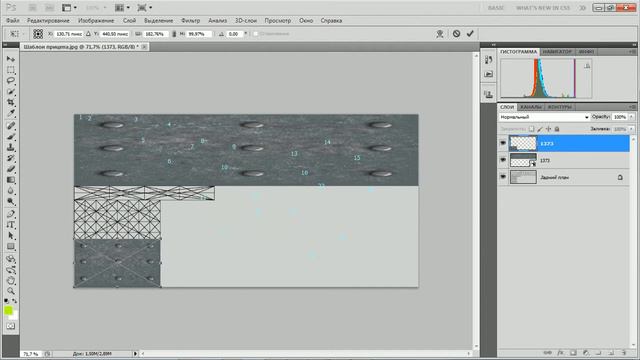
Task: Create a new layer icon
Action: (611, 353)
